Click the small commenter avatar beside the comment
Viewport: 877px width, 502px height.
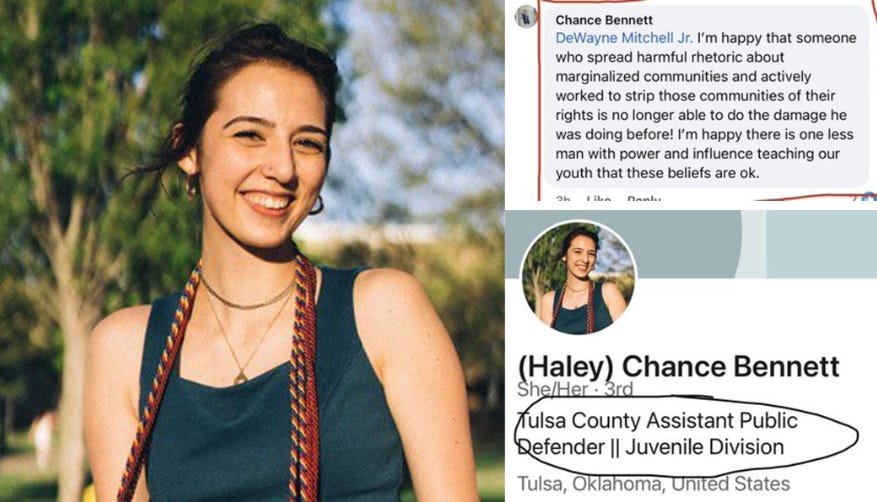(525, 17)
